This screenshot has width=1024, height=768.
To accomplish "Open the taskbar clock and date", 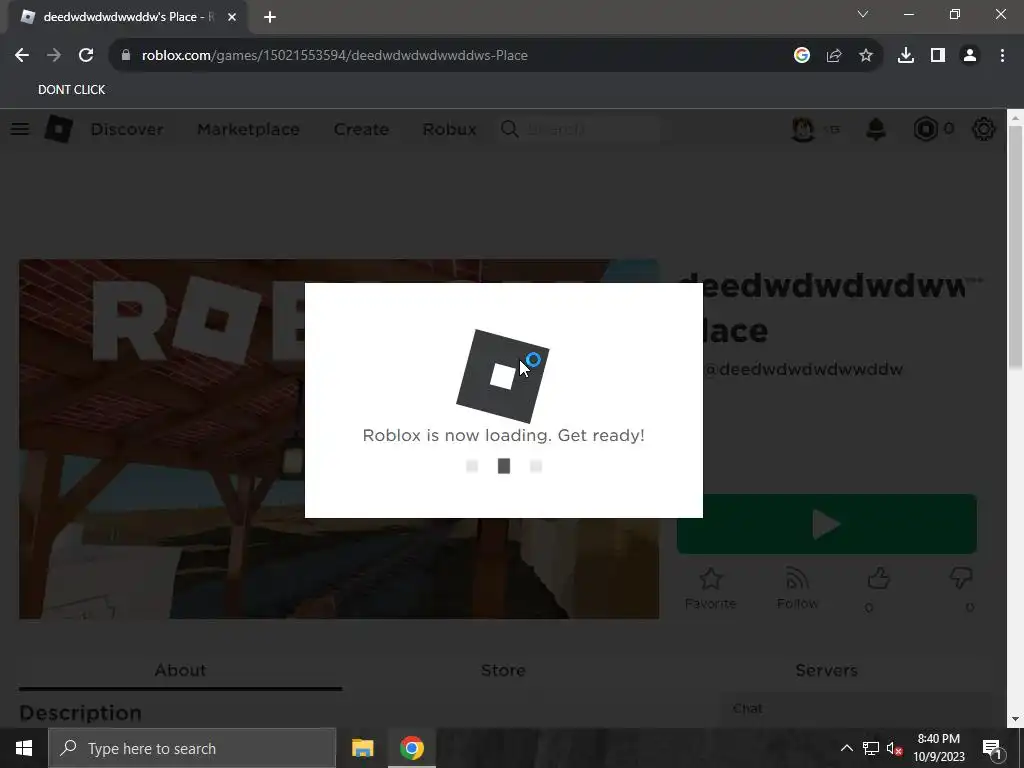I will 939,748.
